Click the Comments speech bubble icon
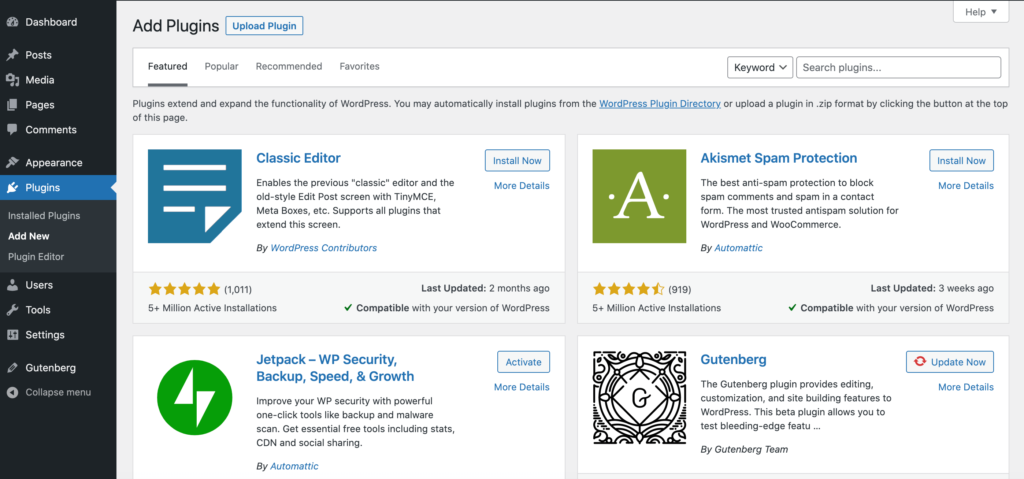Image resolution: width=1024 pixels, height=479 pixels. pyautogui.click(x=12, y=129)
